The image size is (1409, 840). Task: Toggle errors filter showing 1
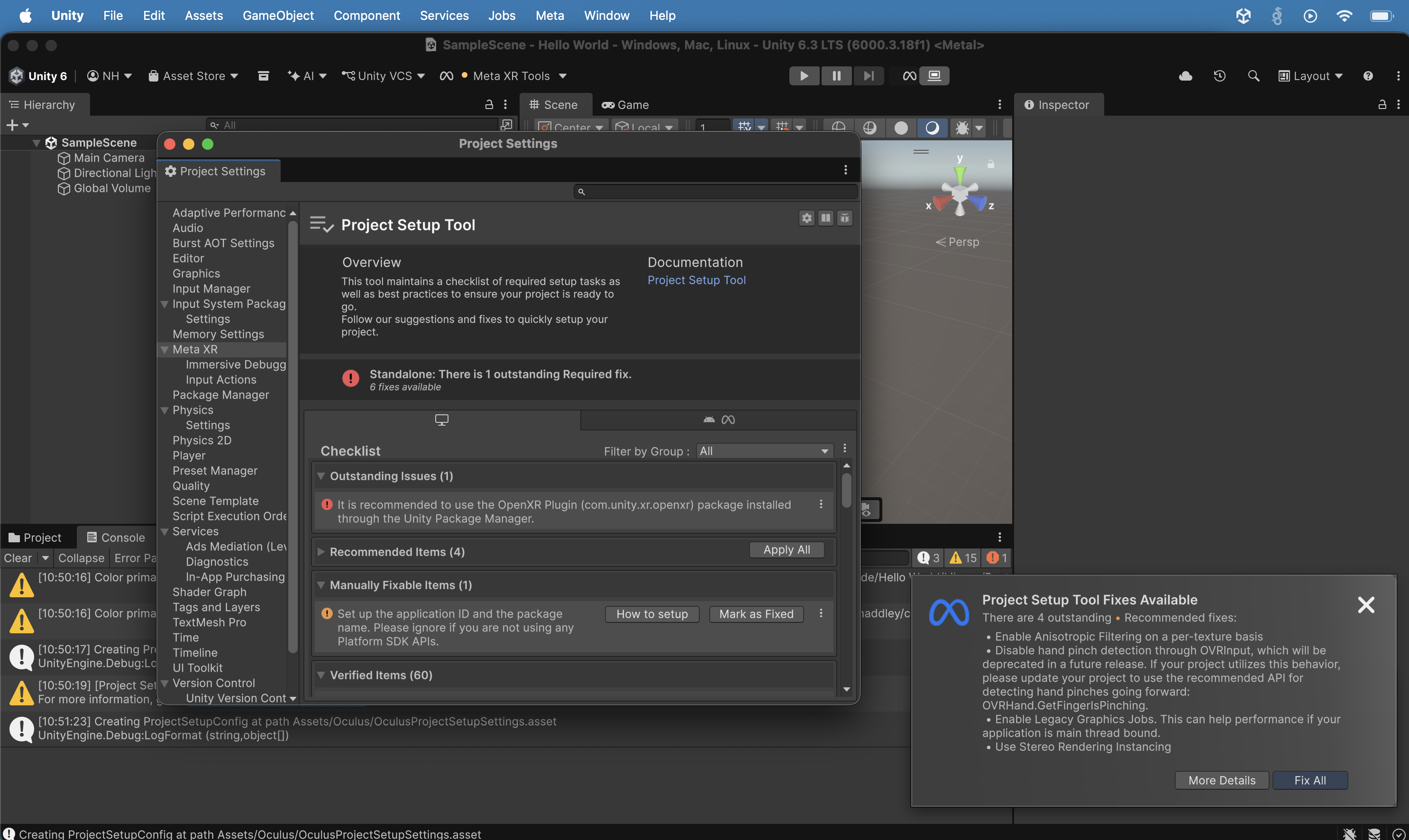(x=997, y=557)
